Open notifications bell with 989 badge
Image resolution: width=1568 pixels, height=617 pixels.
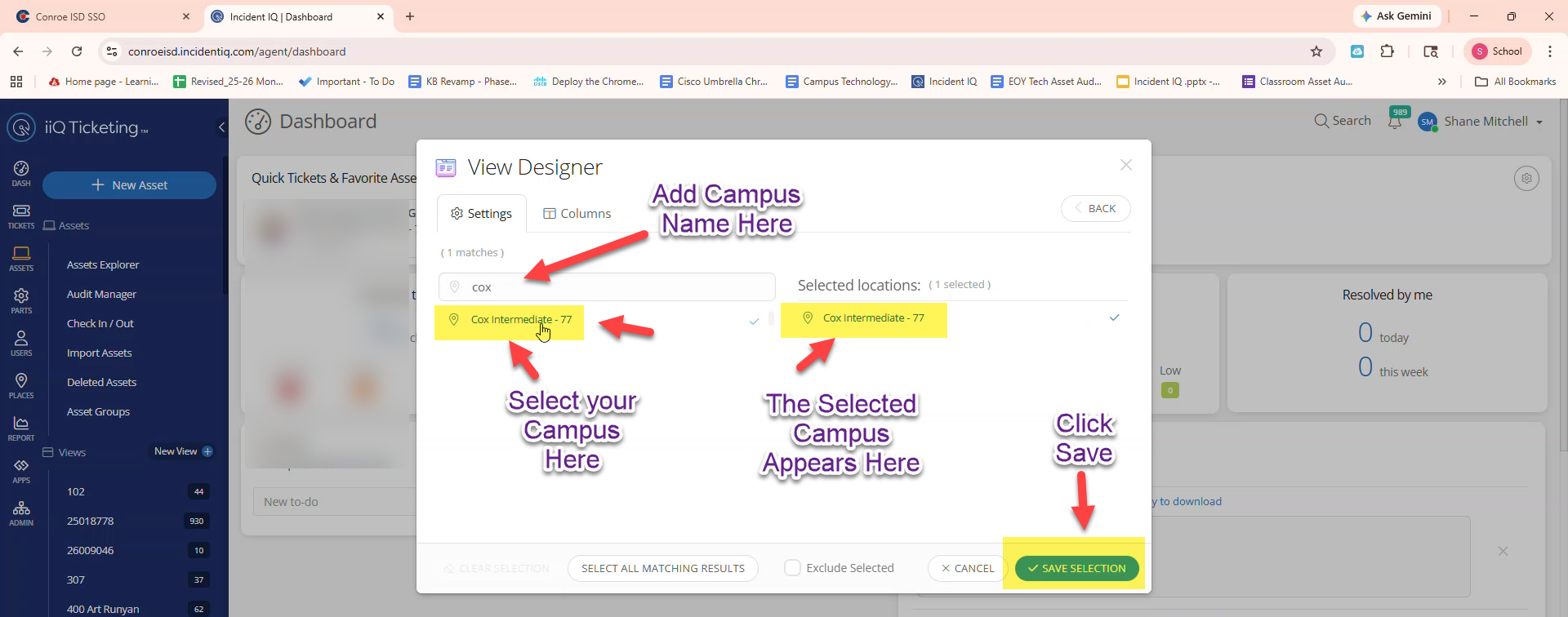pos(1395,121)
